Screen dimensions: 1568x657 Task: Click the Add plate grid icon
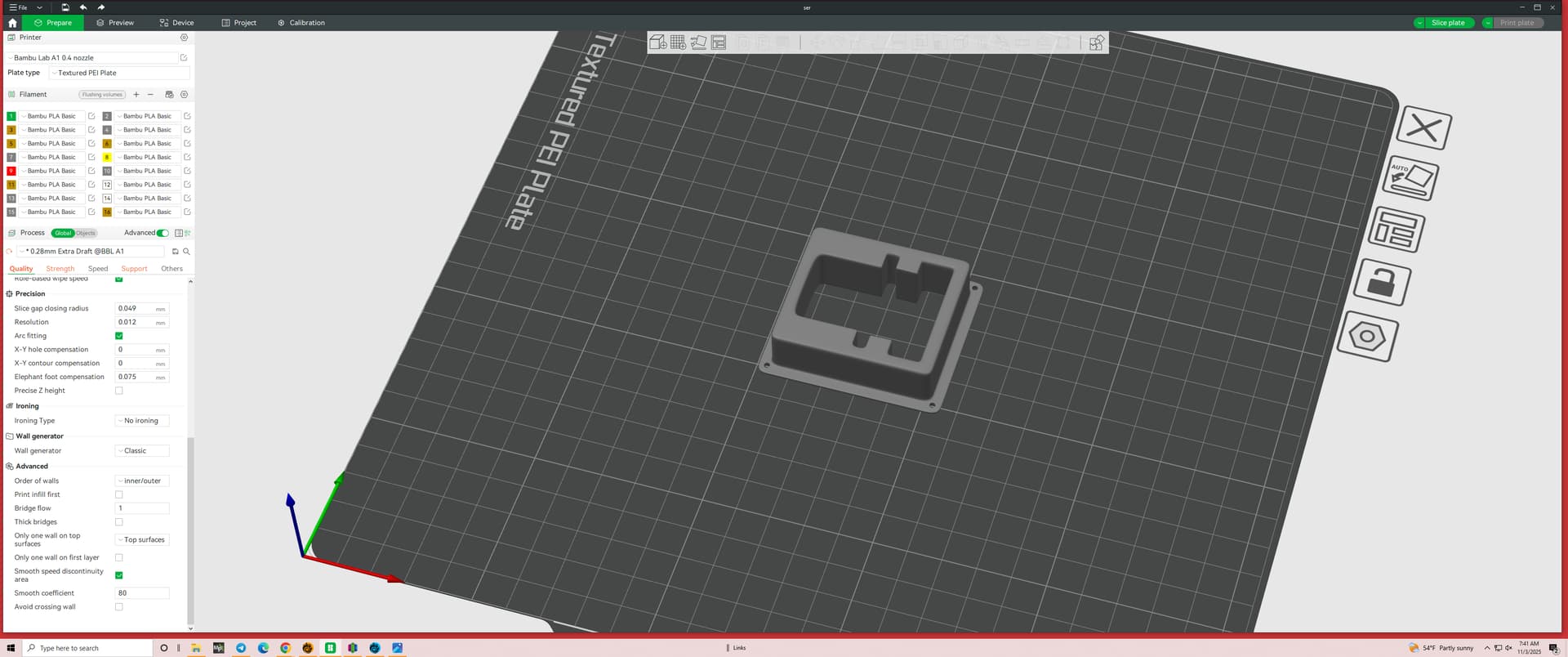point(678,42)
